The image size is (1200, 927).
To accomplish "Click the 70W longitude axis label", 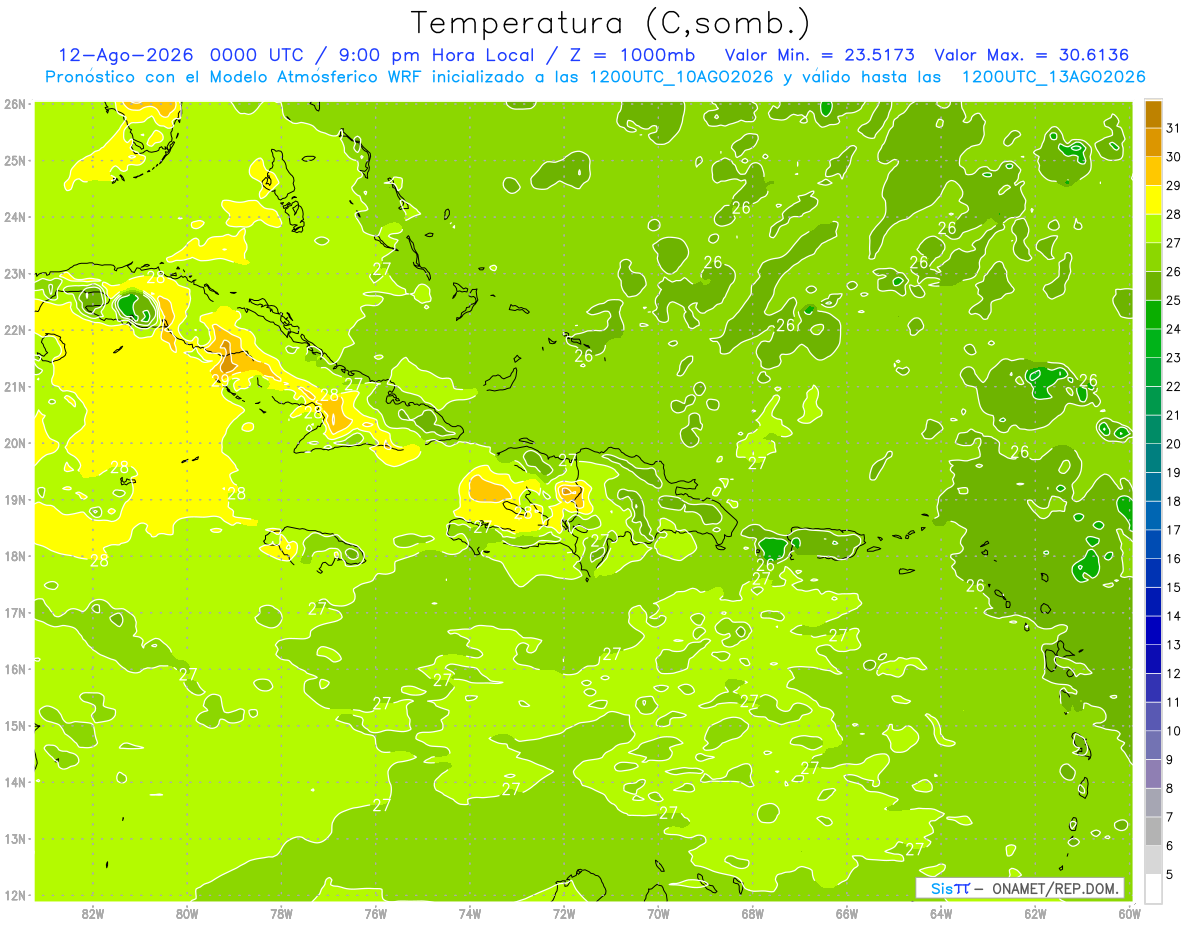I will coord(658,913).
